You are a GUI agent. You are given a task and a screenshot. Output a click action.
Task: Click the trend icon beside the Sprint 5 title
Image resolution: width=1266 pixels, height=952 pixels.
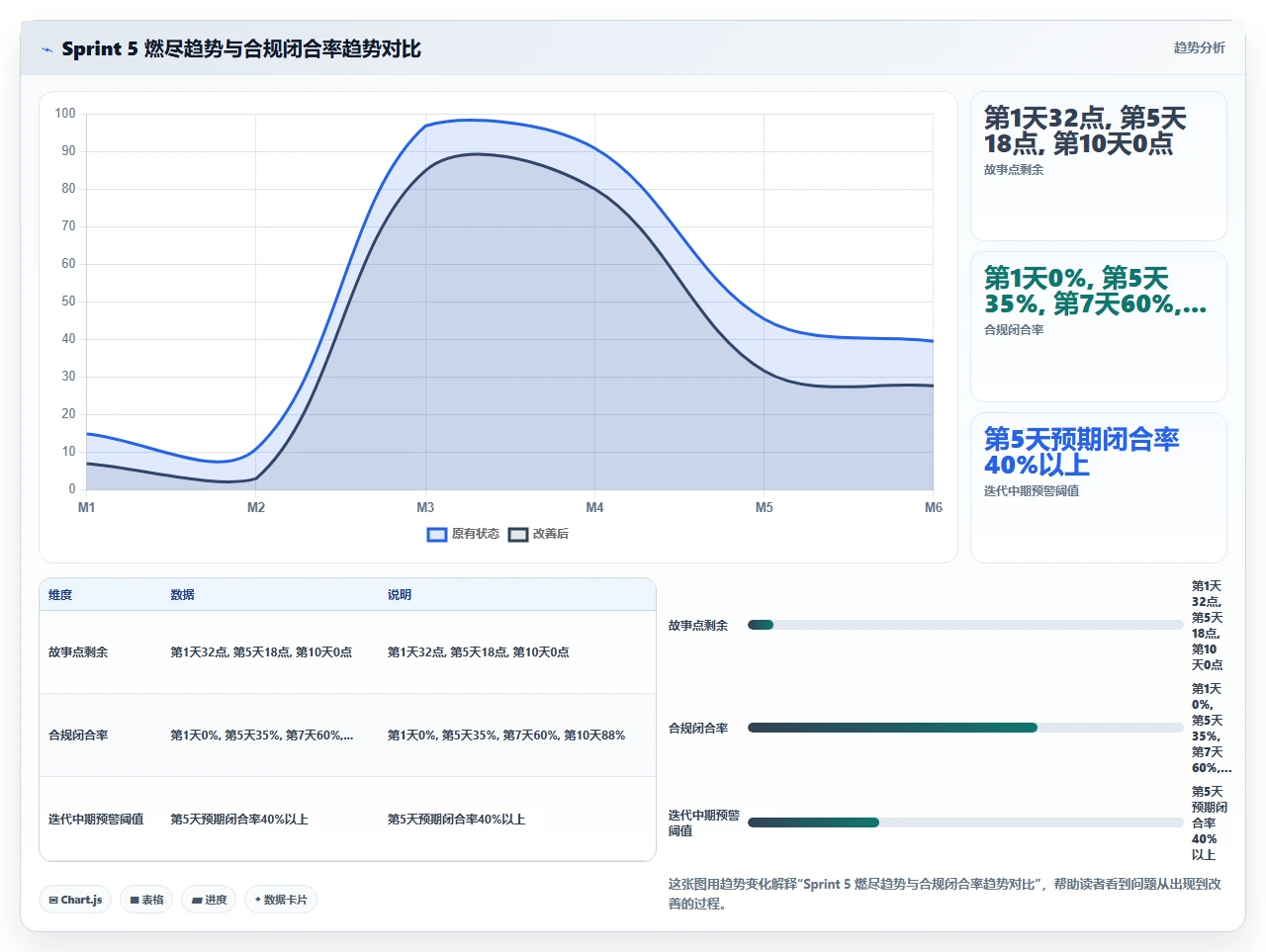[x=46, y=49]
